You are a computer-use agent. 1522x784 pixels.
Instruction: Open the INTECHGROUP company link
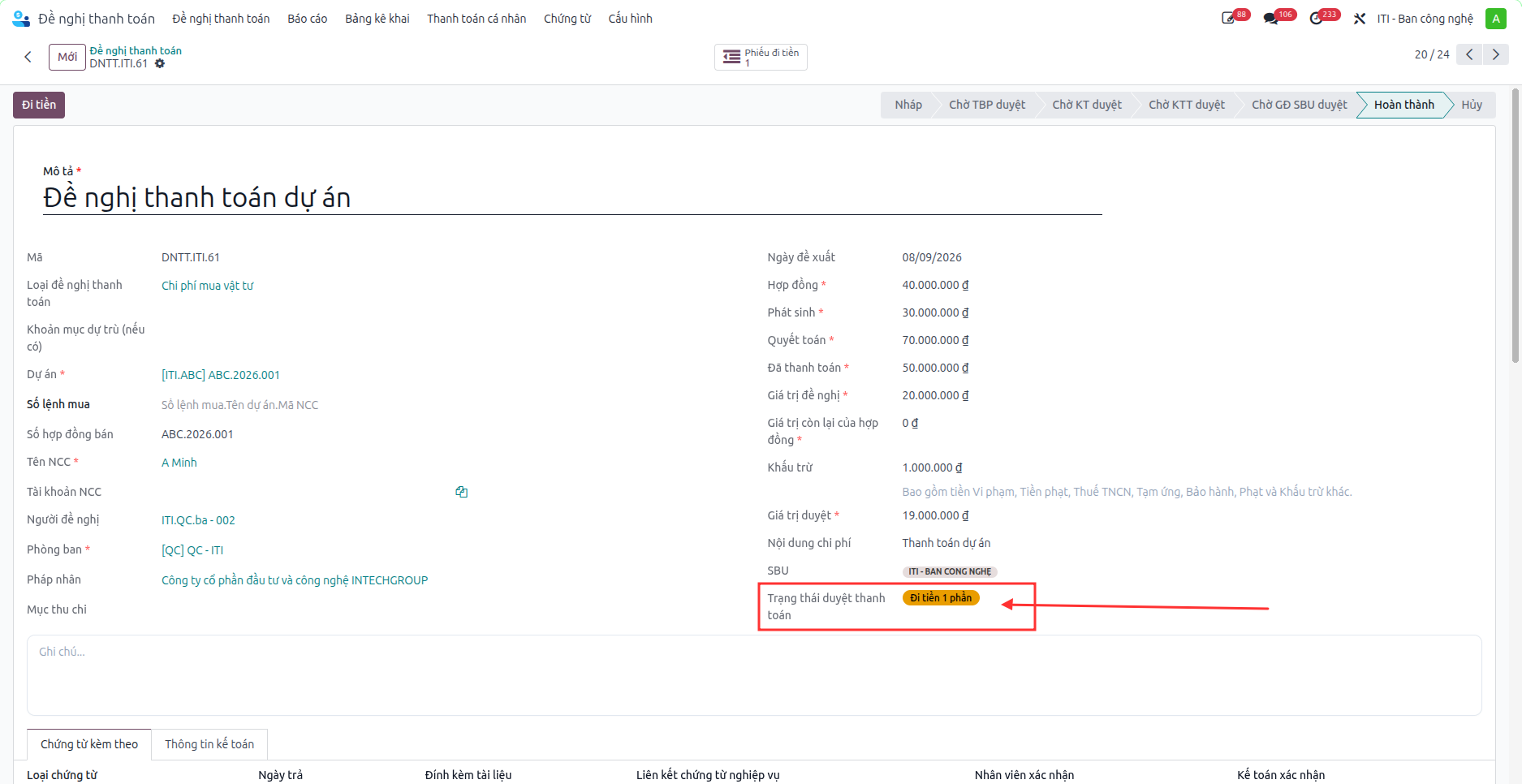[x=295, y=580]
